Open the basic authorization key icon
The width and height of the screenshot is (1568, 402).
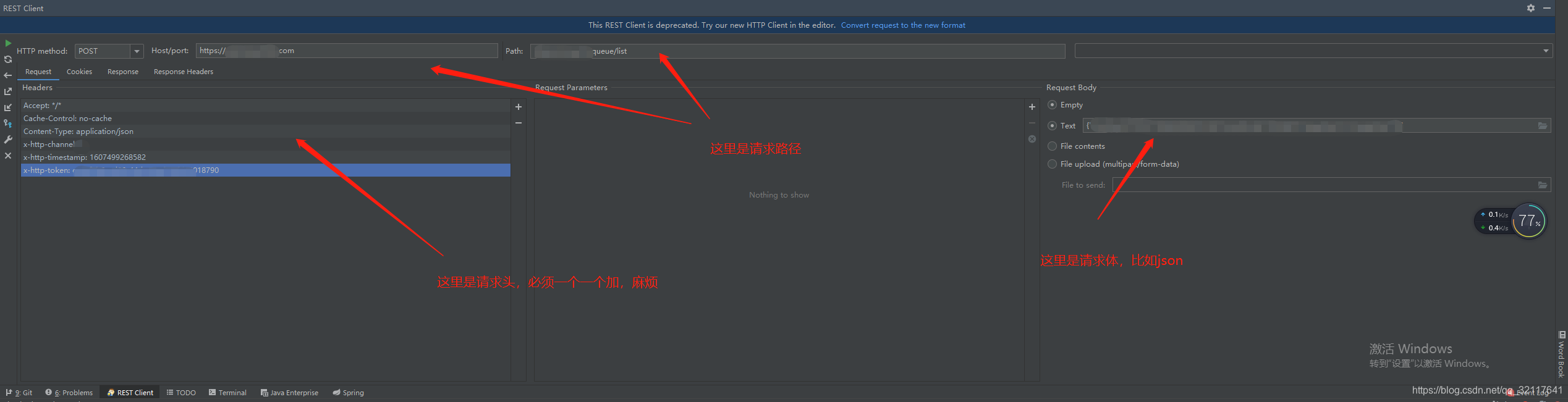click(x=8, y=124)
